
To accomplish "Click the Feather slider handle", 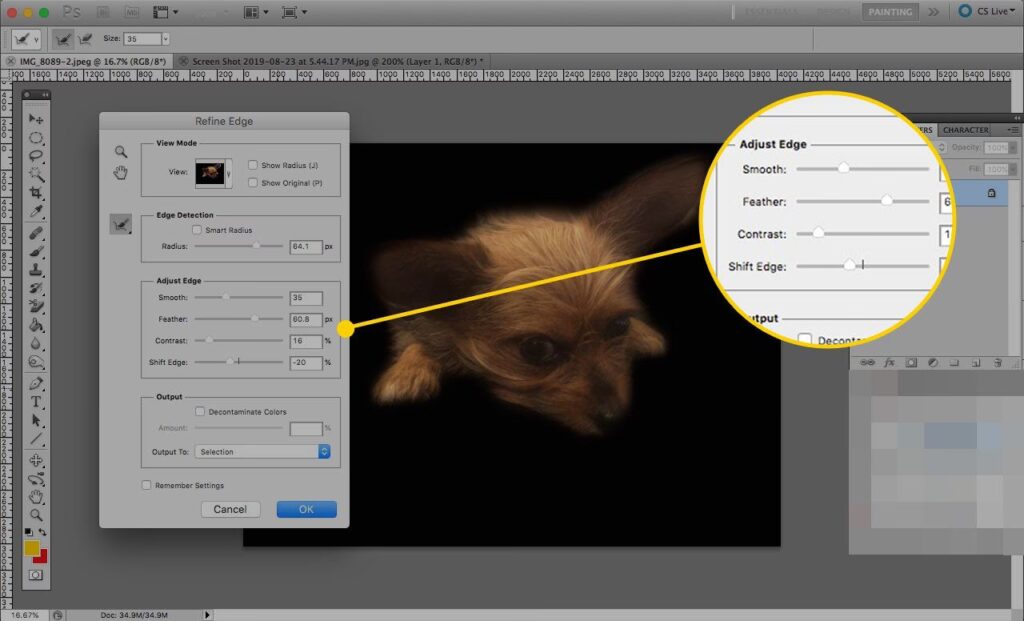I will (254, 319).
